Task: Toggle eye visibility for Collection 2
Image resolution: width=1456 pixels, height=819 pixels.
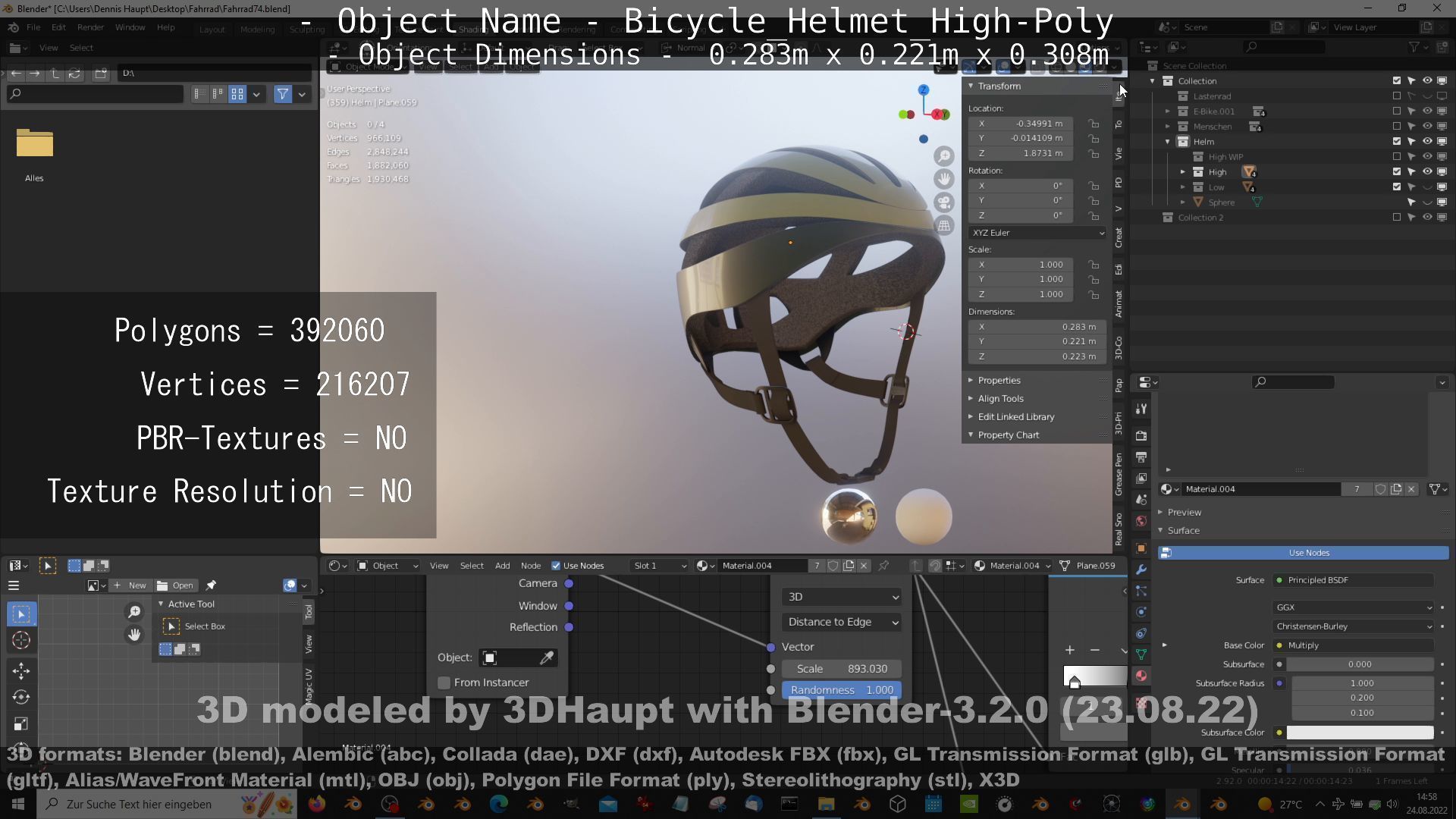Action: (1427, 218)
